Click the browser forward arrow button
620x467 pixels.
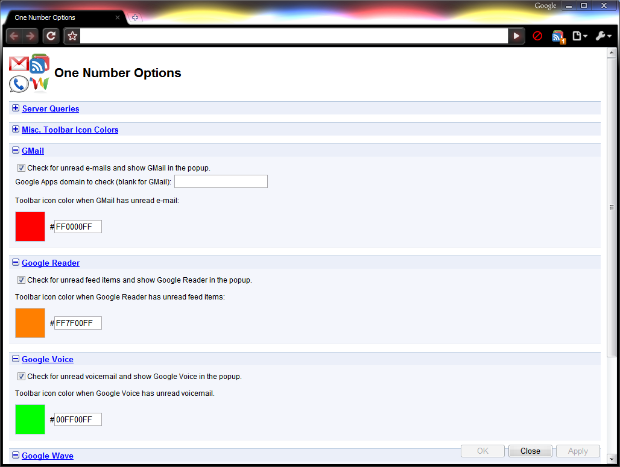[32, 36]
